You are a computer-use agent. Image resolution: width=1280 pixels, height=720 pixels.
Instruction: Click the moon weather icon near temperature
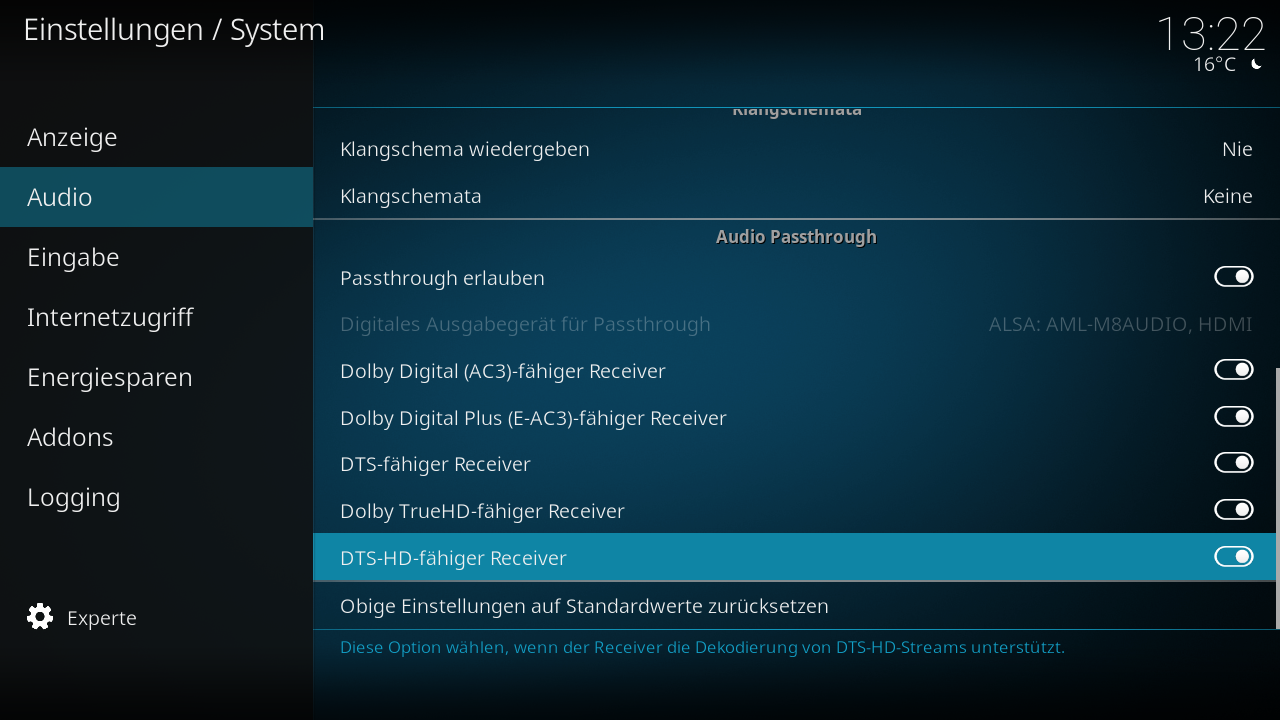(1256, 65)
